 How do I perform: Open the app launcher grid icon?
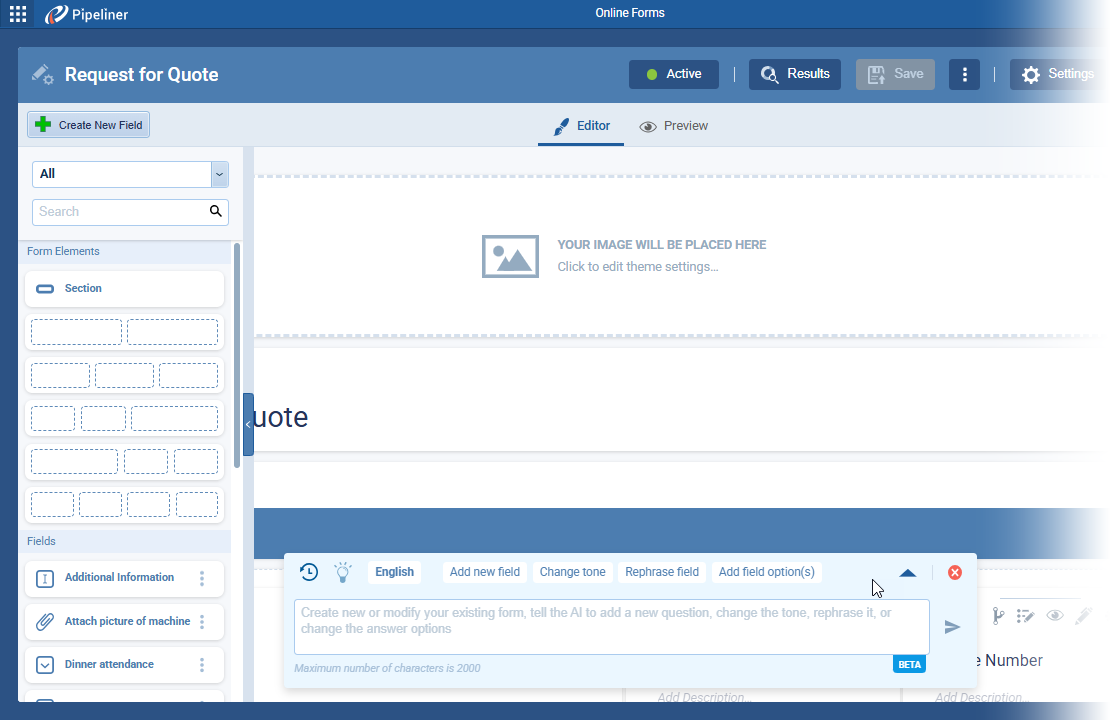pyautogui.click(x=18, y=14)
